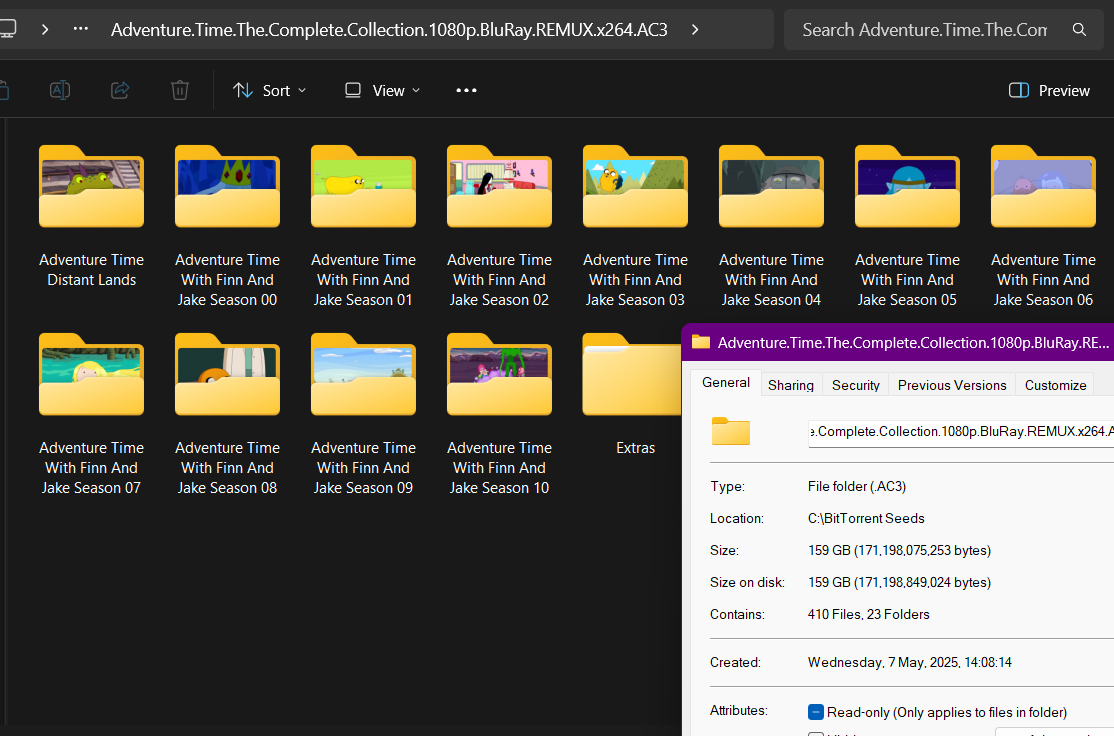Click the search magnifier icon
This screenshot has height=736, width=1114.
pyautogui.click(x=1079, y=30)
